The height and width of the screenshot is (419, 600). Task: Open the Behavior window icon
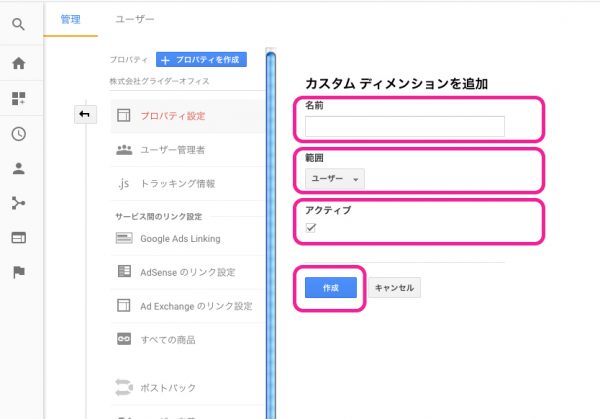point(19,238)
